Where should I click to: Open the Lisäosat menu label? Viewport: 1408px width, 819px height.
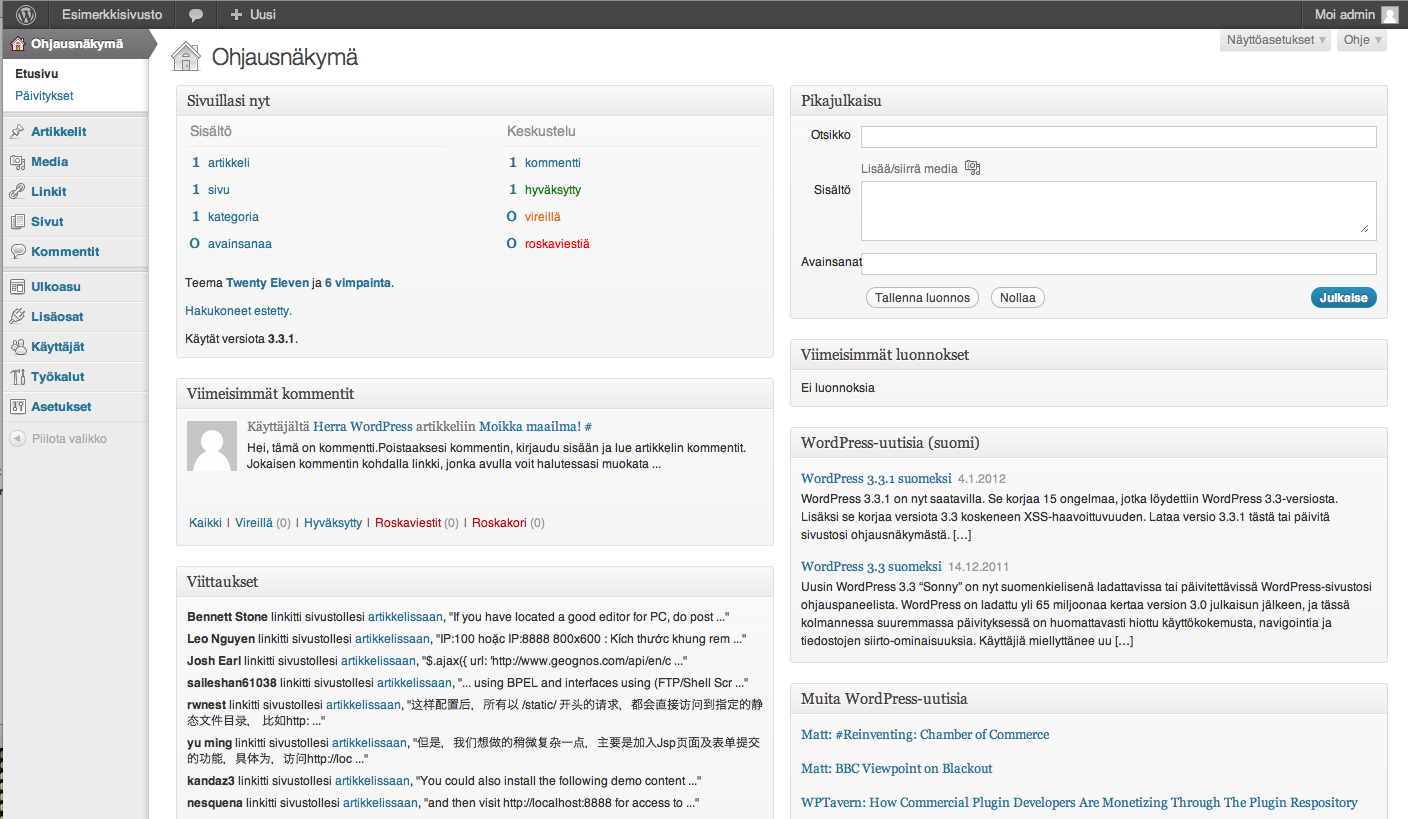tap(57, 317)
